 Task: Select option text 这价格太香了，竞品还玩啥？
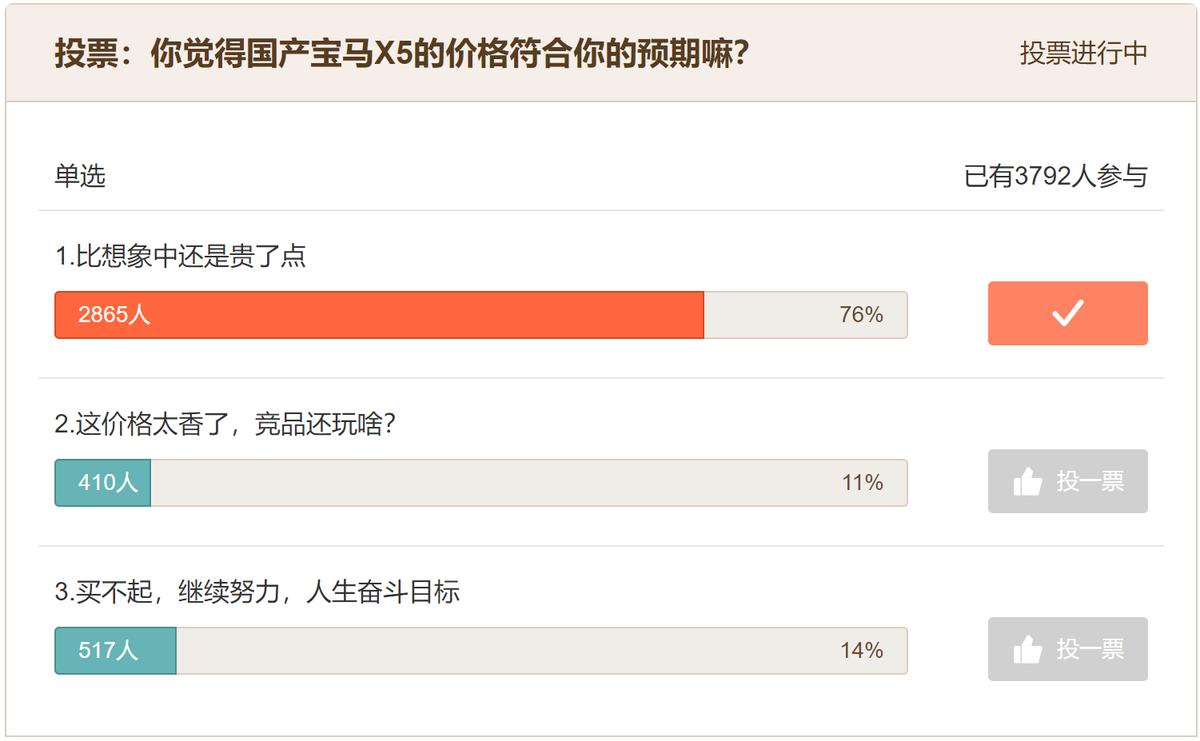(x=226, y=424)
